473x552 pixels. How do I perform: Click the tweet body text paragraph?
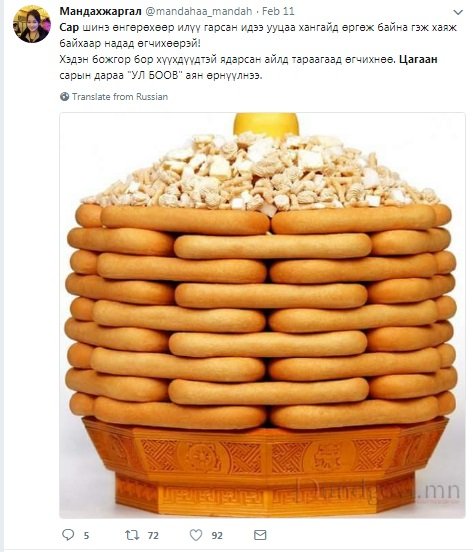[x=259, y=51]
